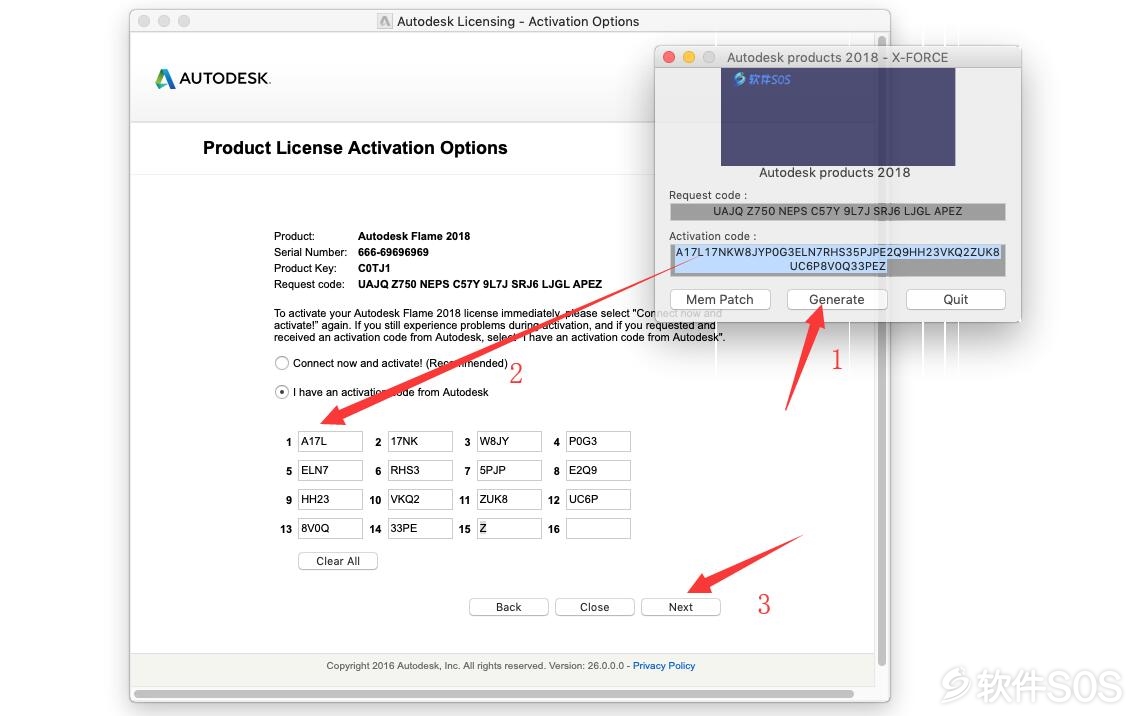Click the Close button beside Back
The width and height of the screenshot is (1139, 716).
click(594, 607)
